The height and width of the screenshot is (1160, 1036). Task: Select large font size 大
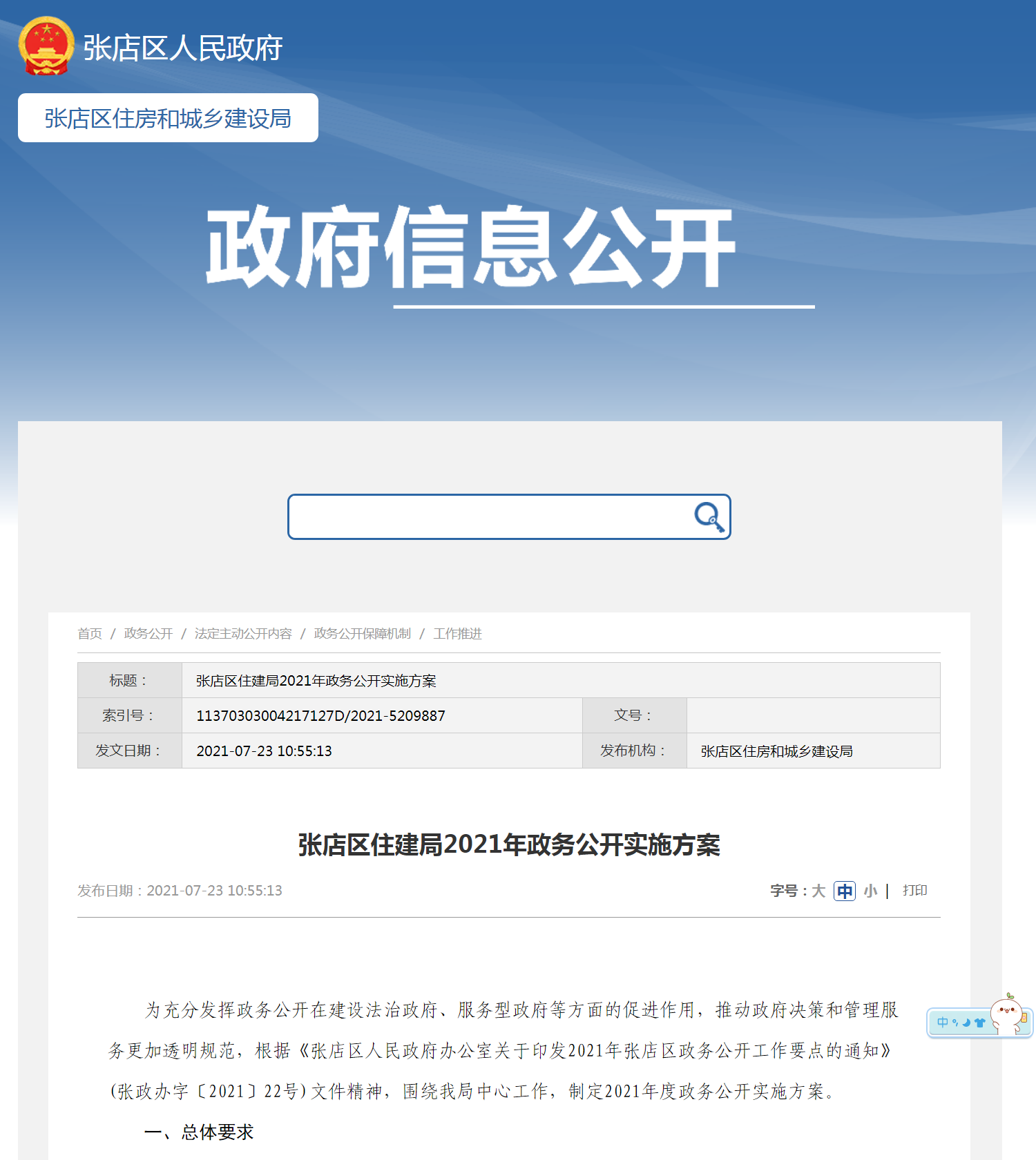click(x=818, y=891)
